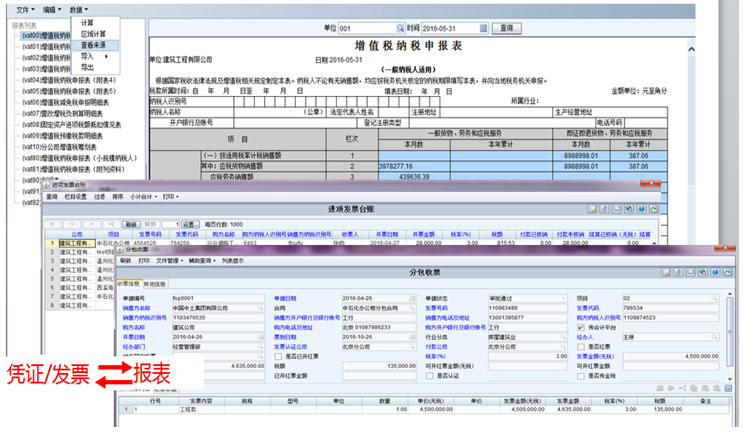The image size is (747, 433).
Task: Click the blue help icon in 进项发票台账 header
Action: 641,209
